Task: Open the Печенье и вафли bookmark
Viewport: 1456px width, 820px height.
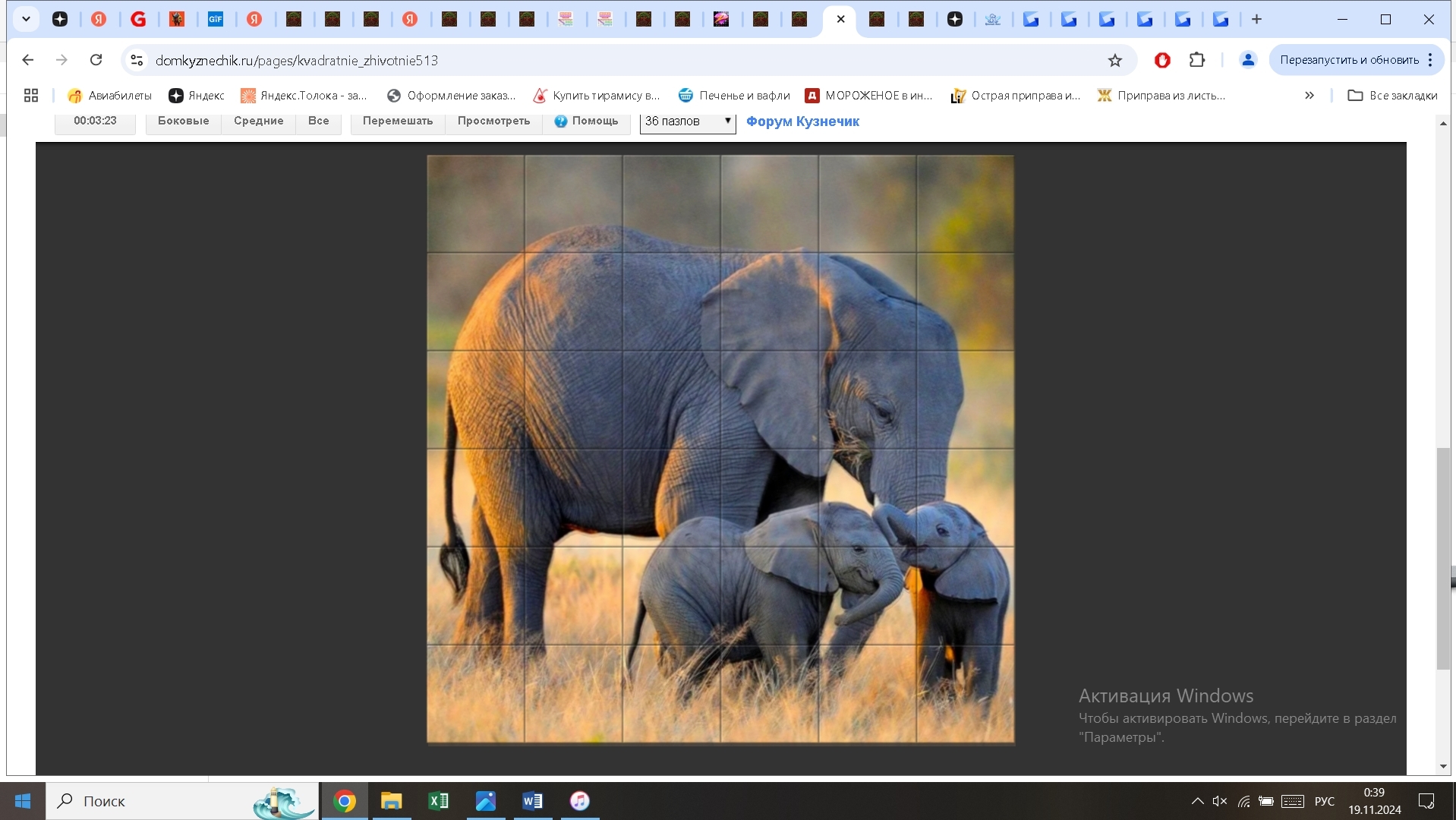Action: [x=734, y=96]
